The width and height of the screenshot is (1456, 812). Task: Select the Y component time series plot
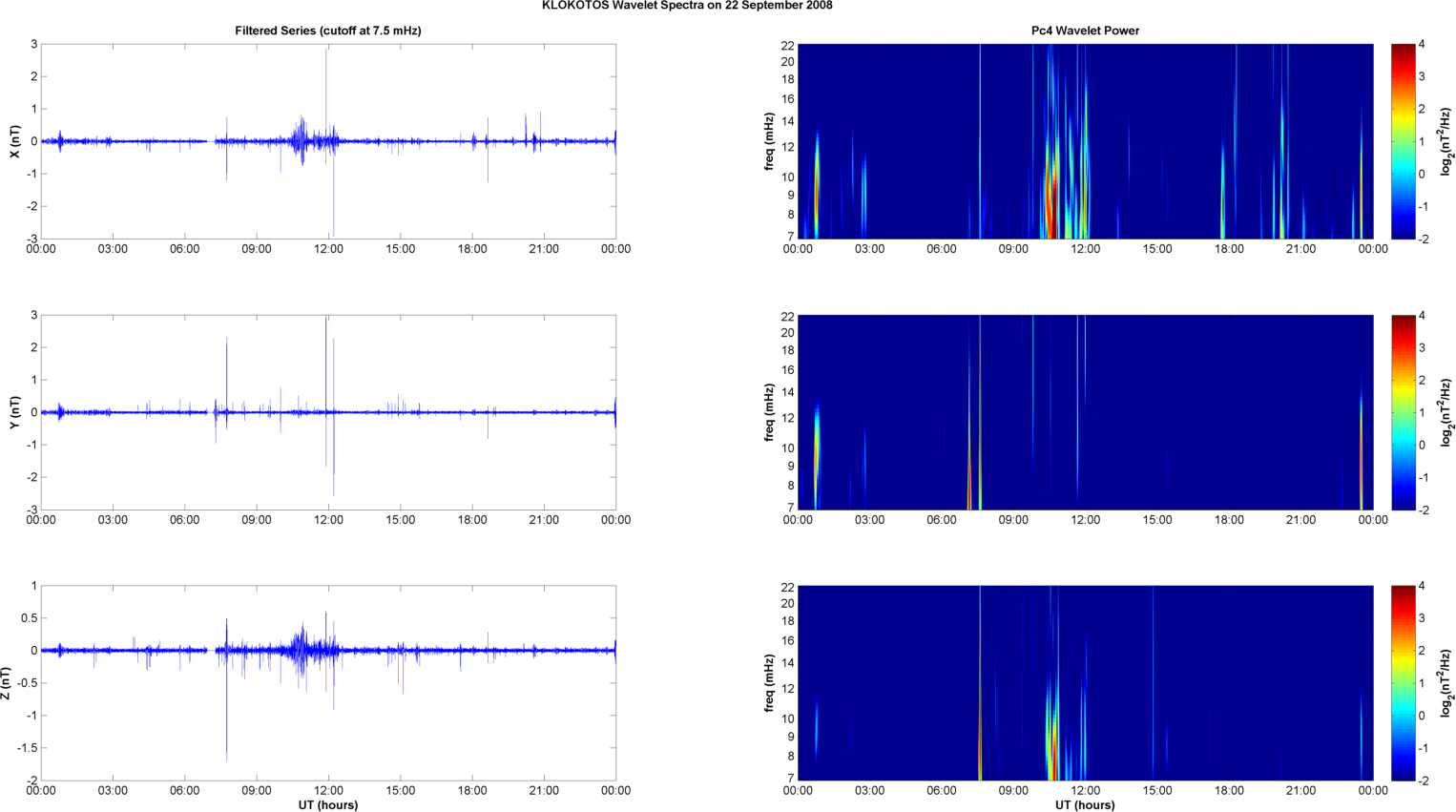[327, 412]
